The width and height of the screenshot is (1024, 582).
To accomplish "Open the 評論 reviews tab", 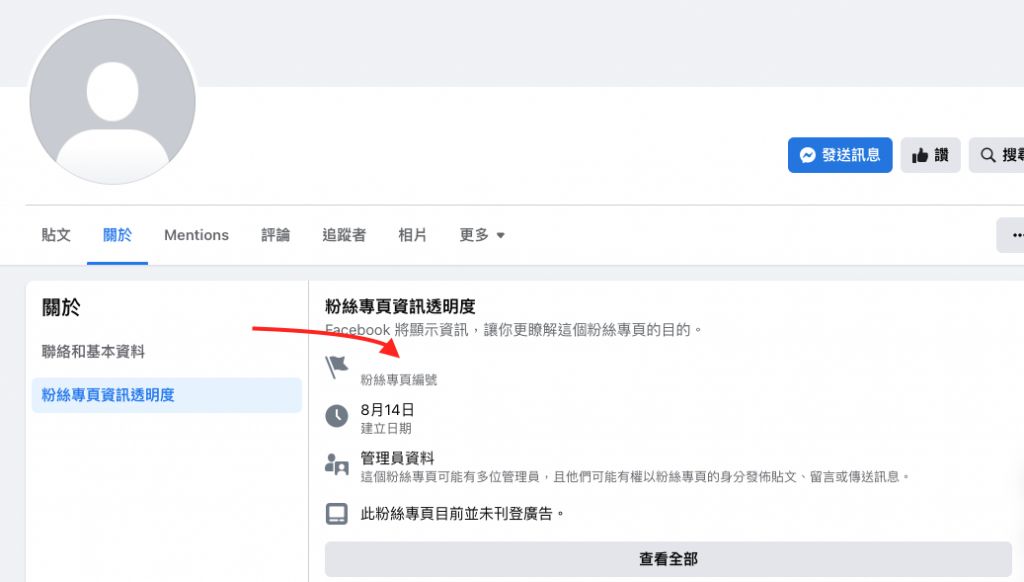I will click(276, 235).
